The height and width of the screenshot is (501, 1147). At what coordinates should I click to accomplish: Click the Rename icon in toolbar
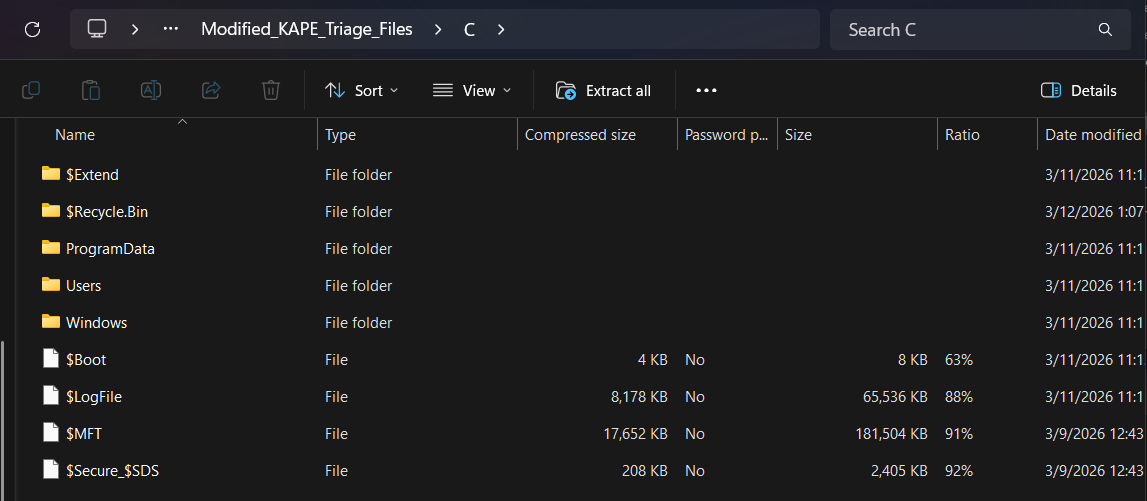151,90
